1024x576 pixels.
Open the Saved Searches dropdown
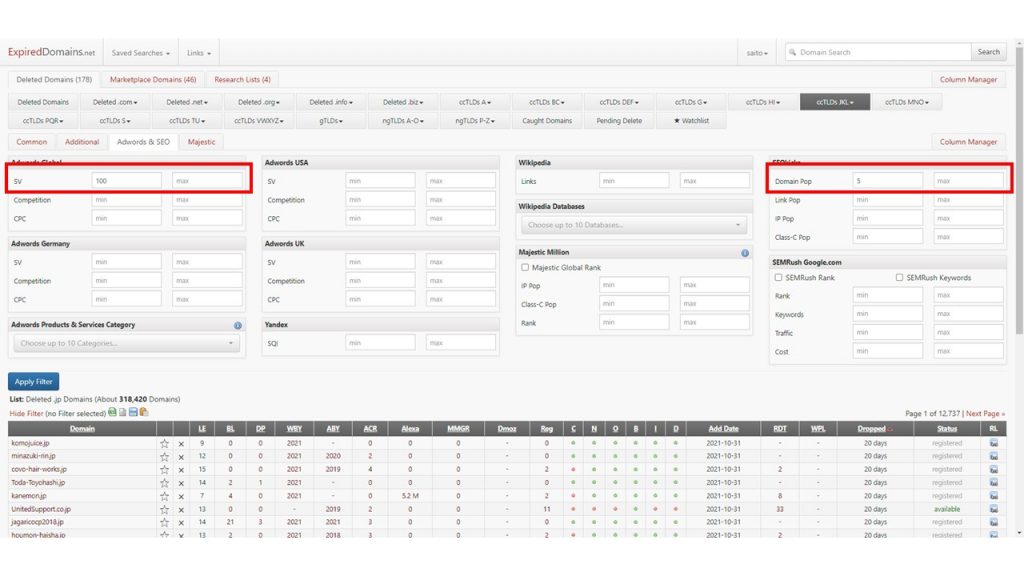click(x=140, y=53)
